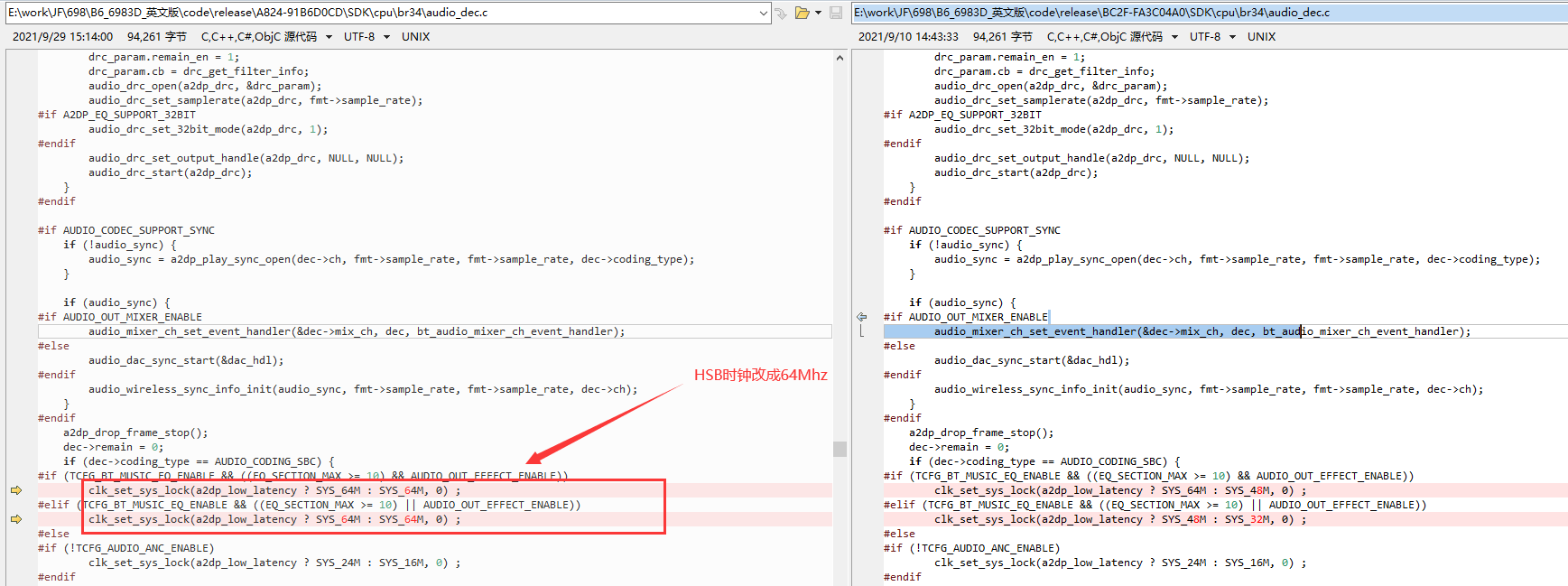Open right pane UTF-8 encoding dropdown
The width and height of the screenshot is (1568, 586).
click(1232, 37)
